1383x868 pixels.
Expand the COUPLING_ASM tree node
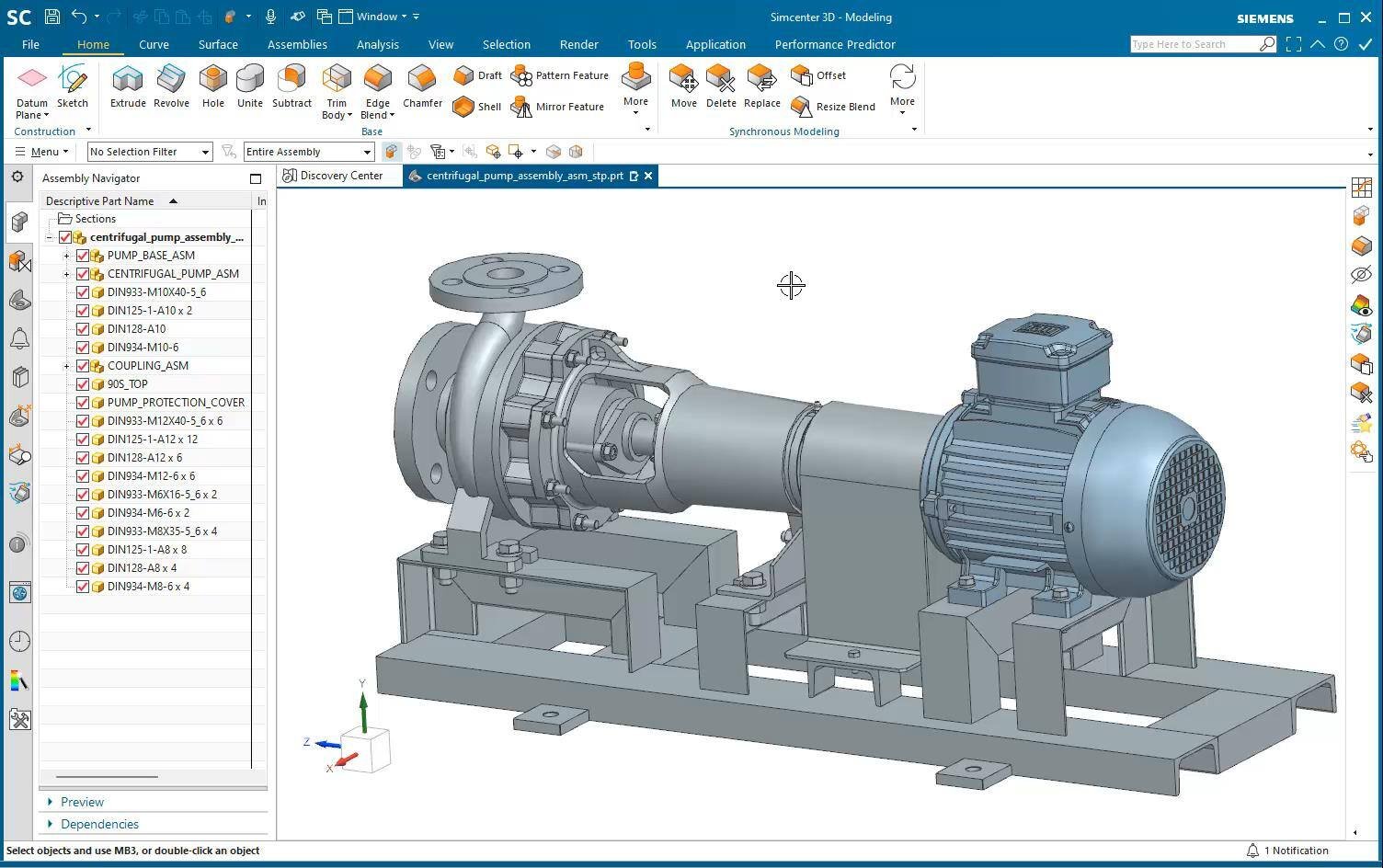coord(66,366)
